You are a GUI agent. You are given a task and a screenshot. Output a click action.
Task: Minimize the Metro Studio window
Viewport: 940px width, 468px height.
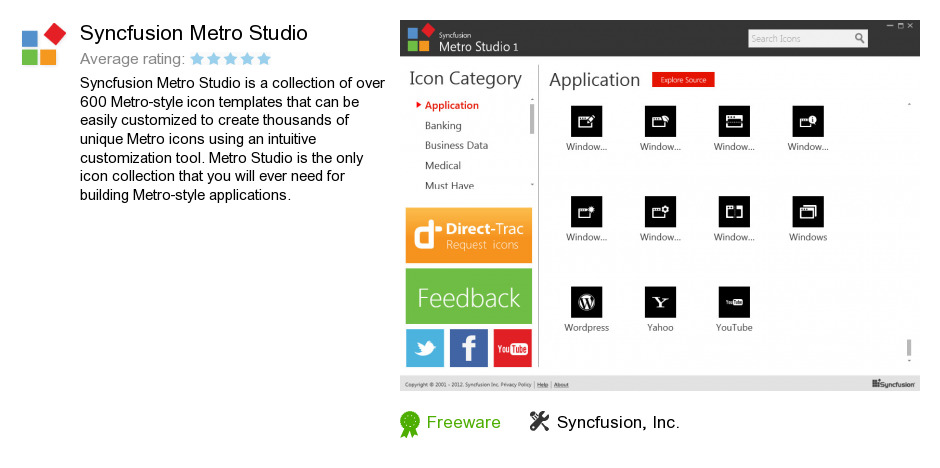[889, 26]
